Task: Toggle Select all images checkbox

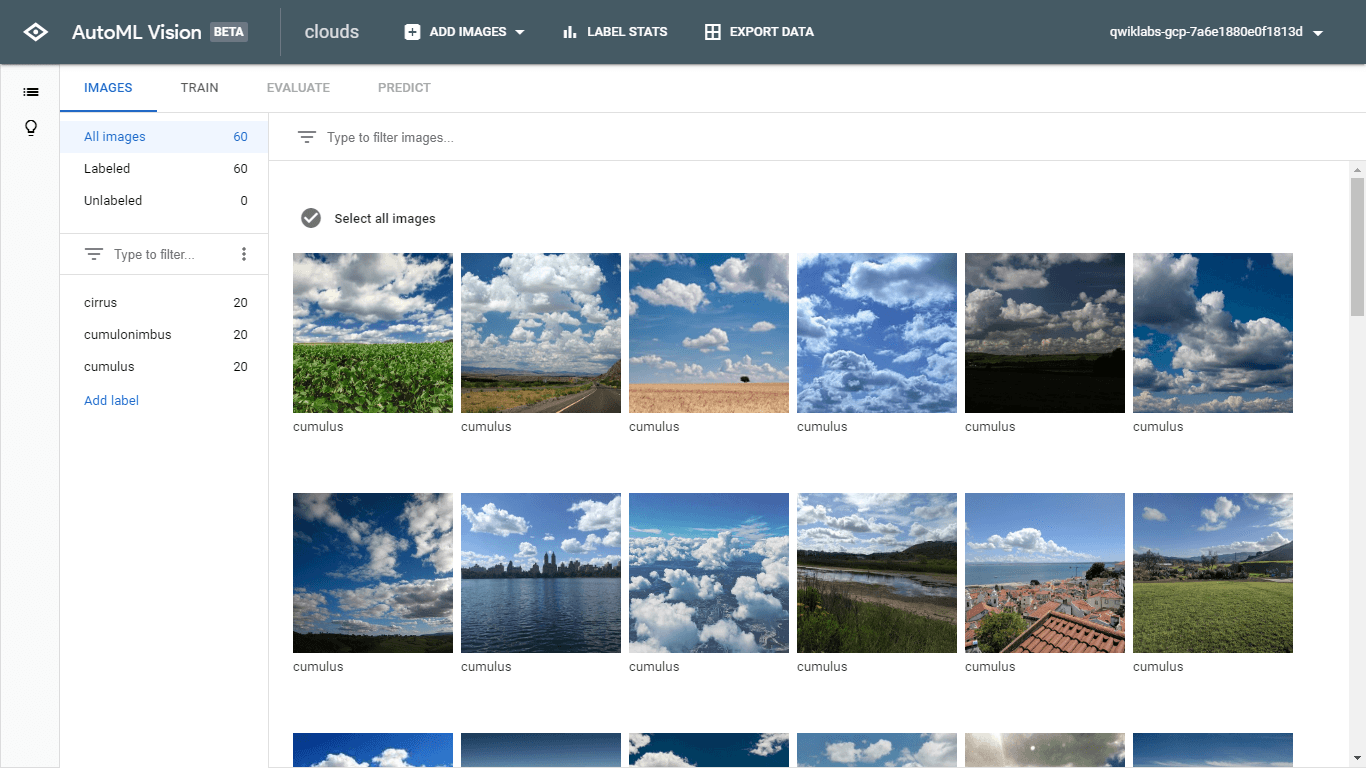Action: pos(310,218)
